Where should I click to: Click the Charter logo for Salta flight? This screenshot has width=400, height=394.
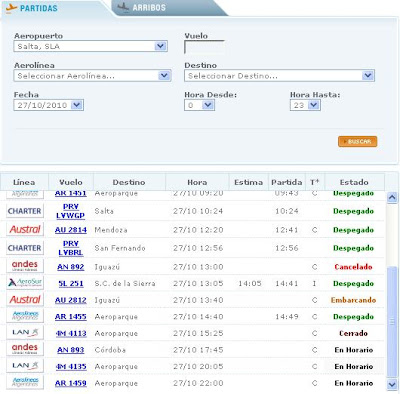(25, 211)
